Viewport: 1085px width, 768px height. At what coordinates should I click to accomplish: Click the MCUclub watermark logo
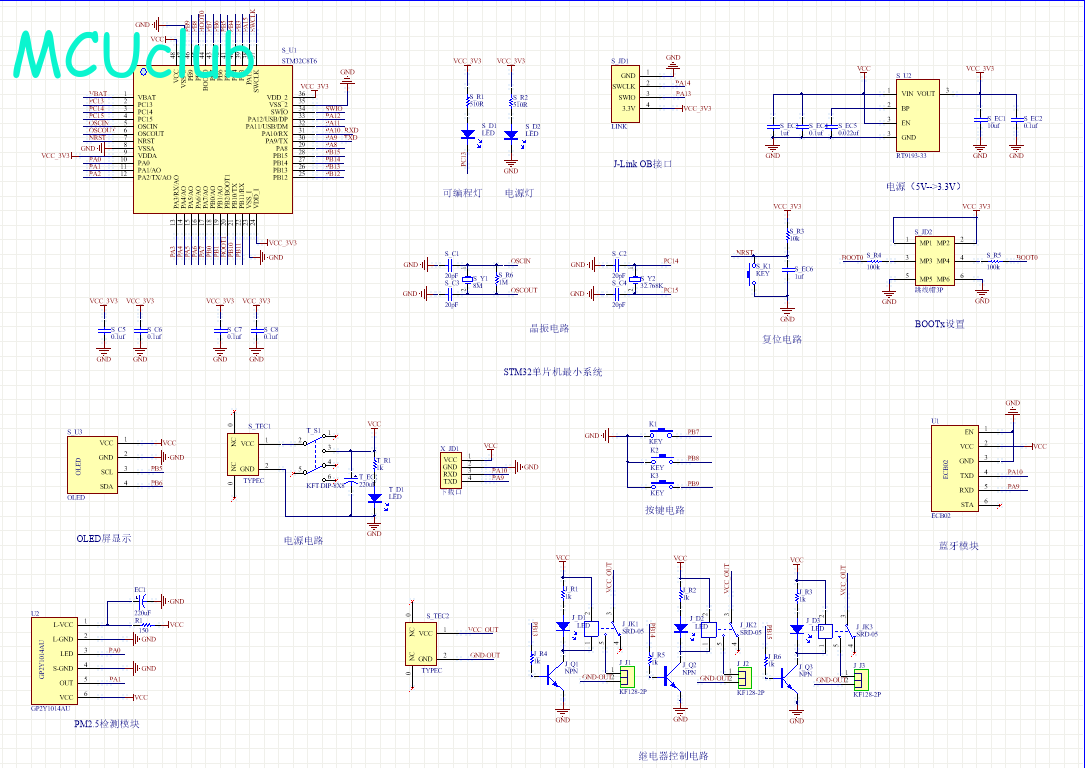click(134, 55)
